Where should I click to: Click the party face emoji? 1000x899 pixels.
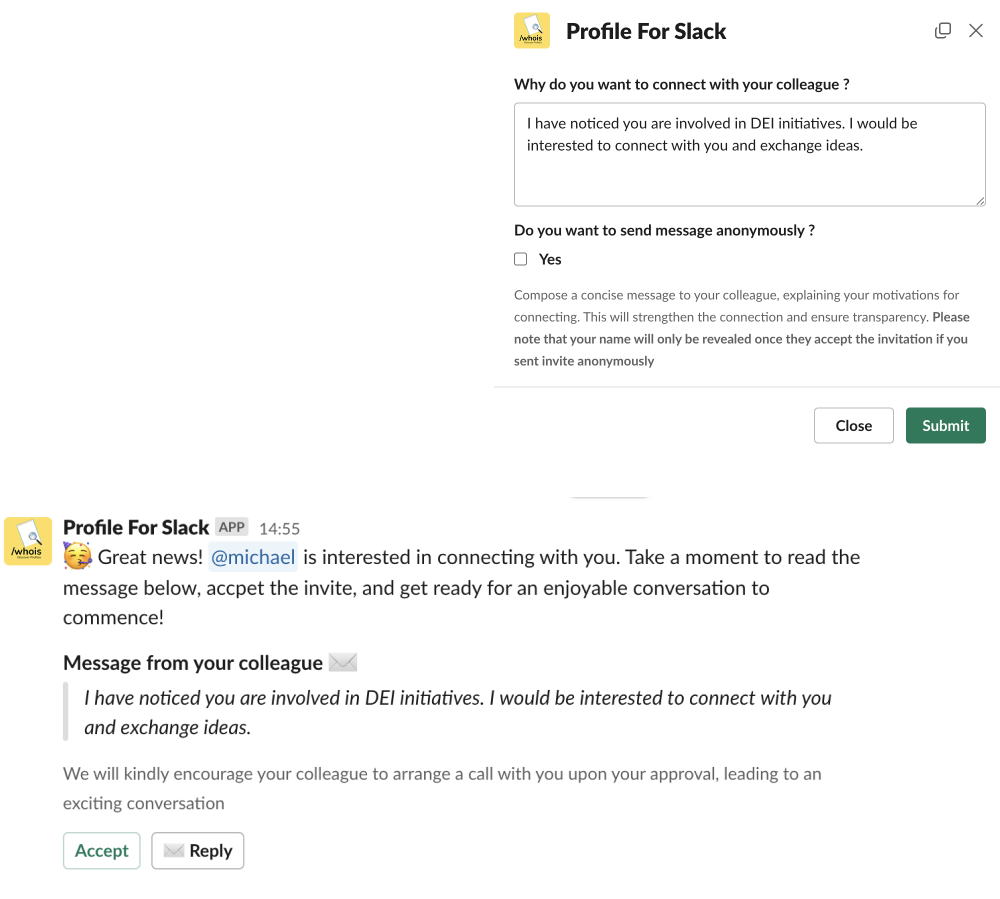click(x=78, y=557)
